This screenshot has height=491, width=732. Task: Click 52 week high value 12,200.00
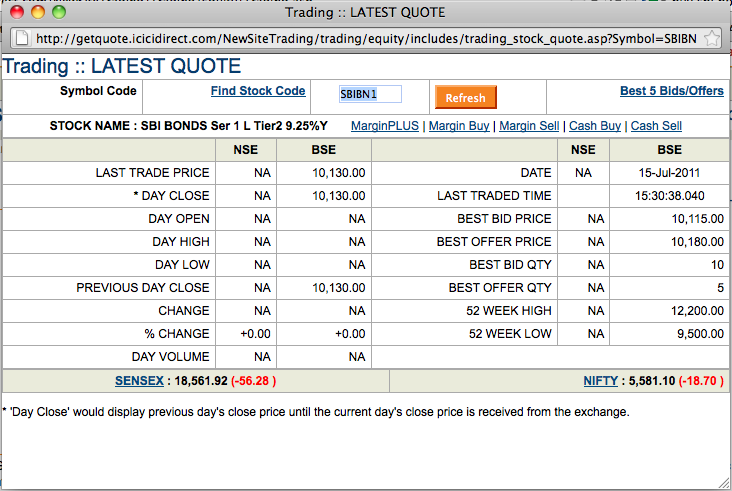tap(697, 310)
